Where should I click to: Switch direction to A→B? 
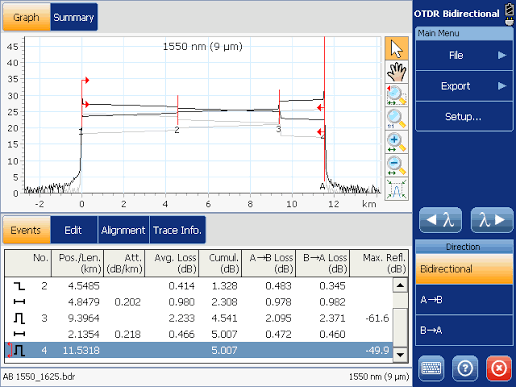point(464,300)
